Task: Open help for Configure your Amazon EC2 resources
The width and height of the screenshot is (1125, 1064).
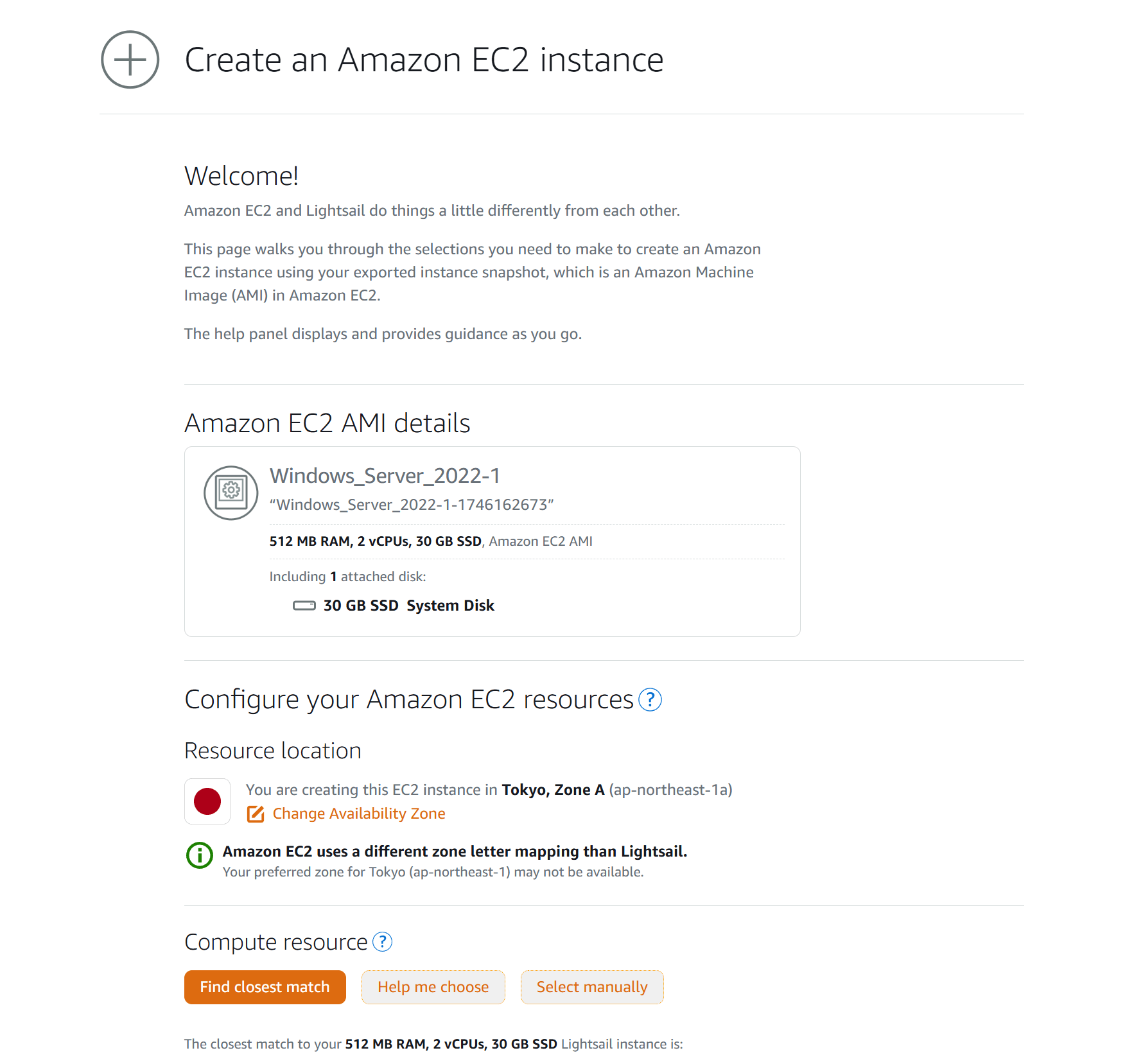Action: 650,700
